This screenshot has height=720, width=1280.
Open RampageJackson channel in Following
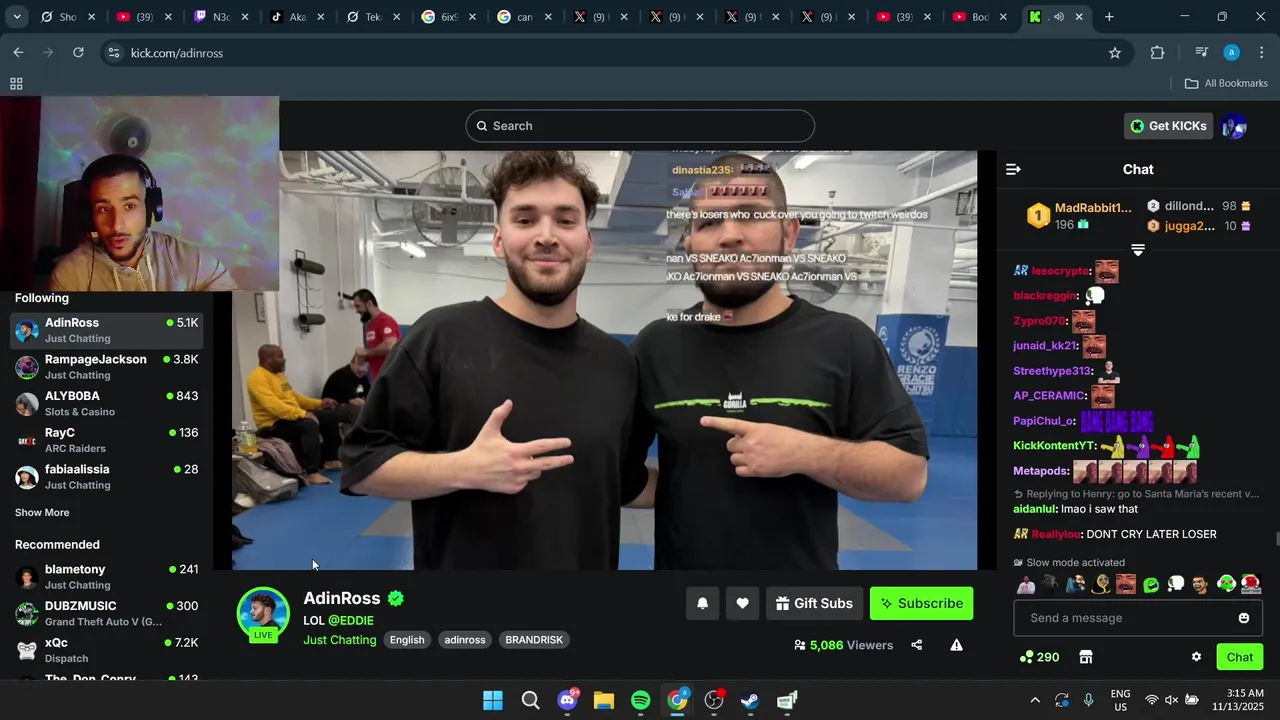106,367
